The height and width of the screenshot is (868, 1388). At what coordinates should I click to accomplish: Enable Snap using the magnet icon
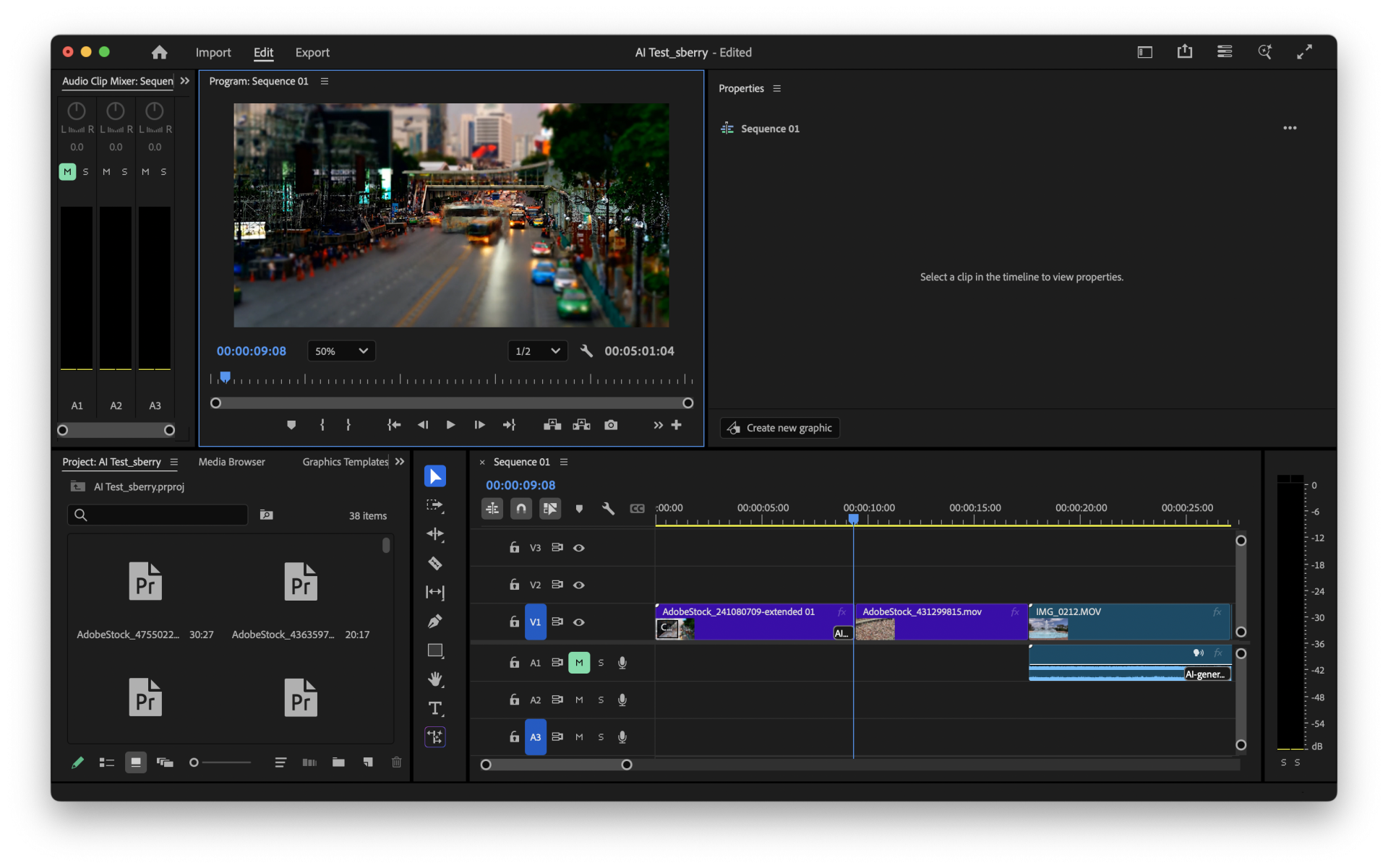pyautogui.click(x=520, y=508)
